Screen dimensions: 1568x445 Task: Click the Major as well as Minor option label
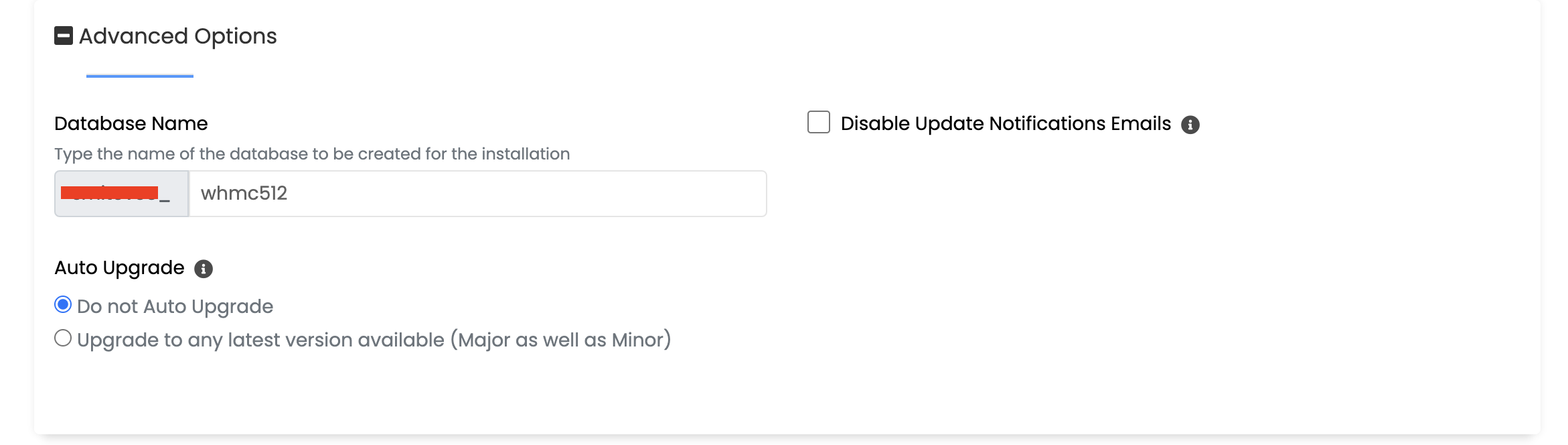[374, 340]
